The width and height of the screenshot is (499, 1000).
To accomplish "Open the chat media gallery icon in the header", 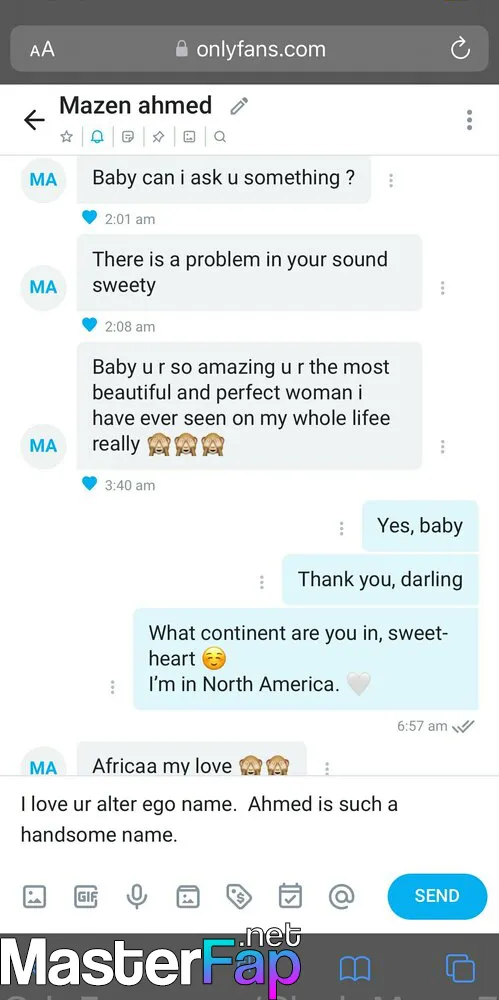I will [189, 136].
